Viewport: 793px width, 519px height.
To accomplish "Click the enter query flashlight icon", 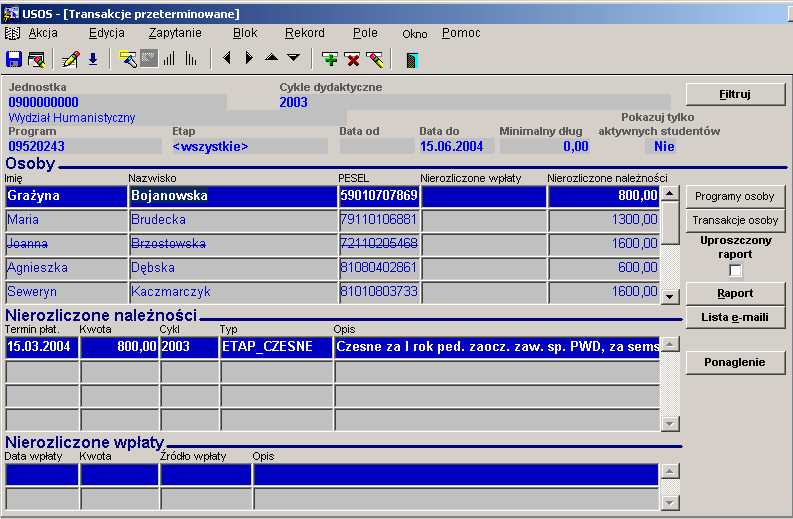I will [x=127, y=59].
